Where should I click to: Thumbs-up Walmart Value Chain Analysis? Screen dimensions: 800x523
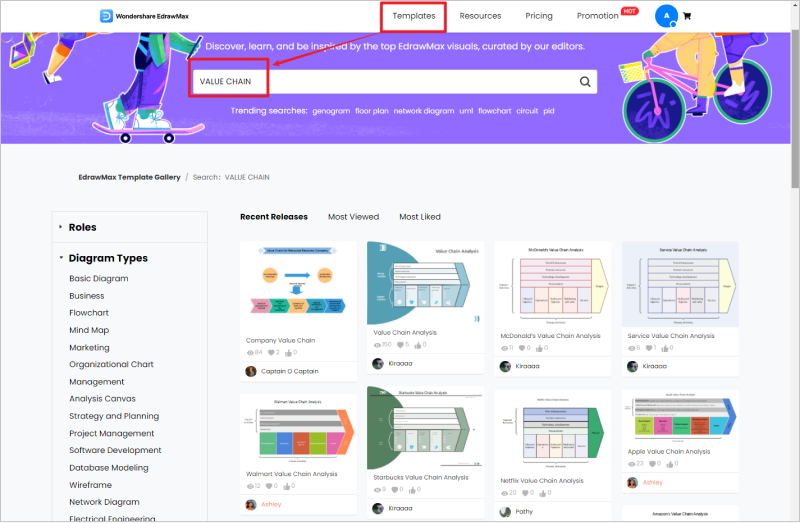pyautogui.click(x=286, y=486)
